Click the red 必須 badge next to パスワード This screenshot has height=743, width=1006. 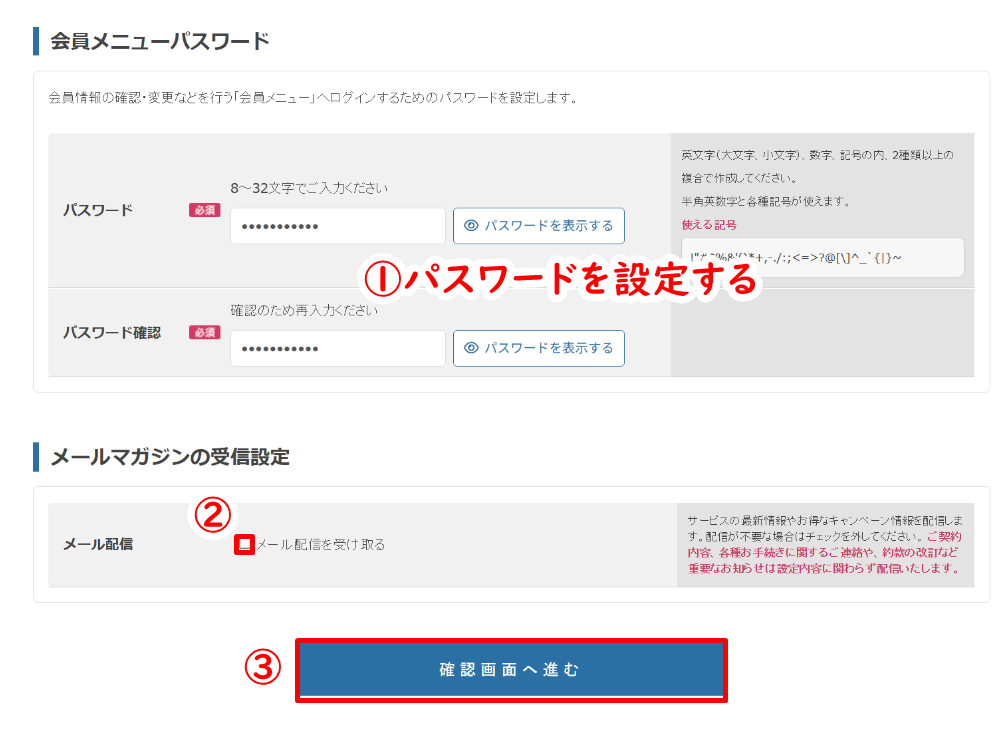point(204,210)
